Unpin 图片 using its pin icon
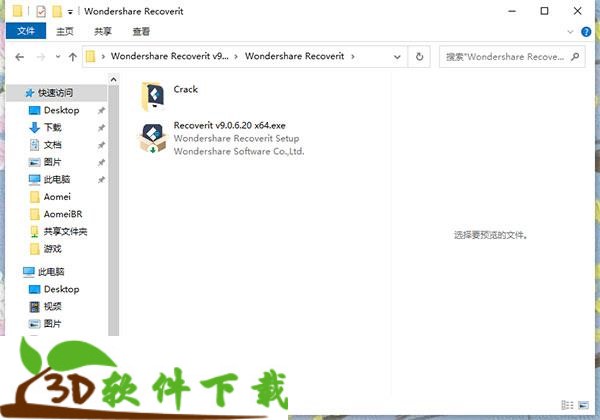Image resolution: width=600 pixels, height=420 pixels. (101, 163)
